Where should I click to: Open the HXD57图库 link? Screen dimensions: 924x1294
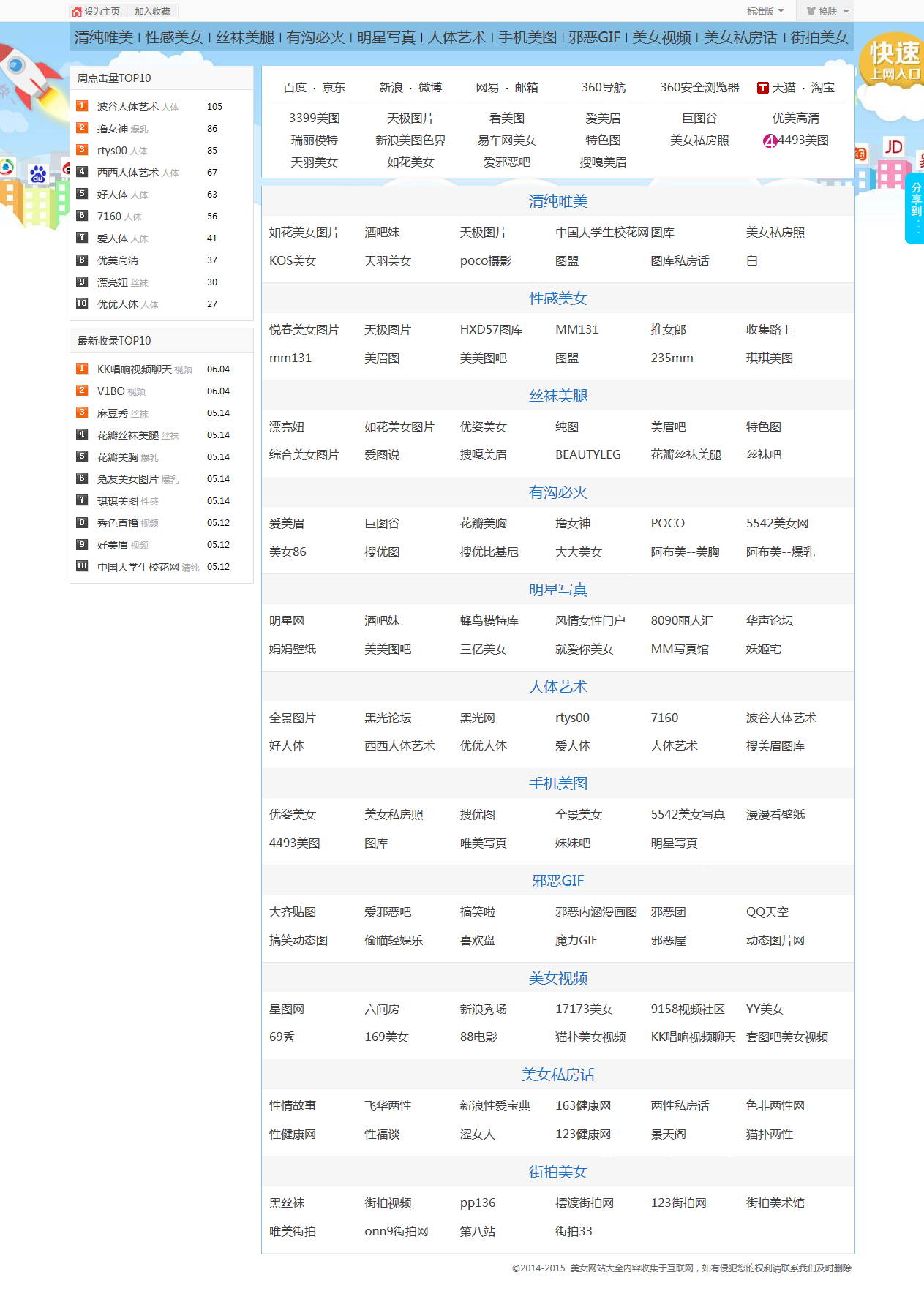[x=492, y=330]
